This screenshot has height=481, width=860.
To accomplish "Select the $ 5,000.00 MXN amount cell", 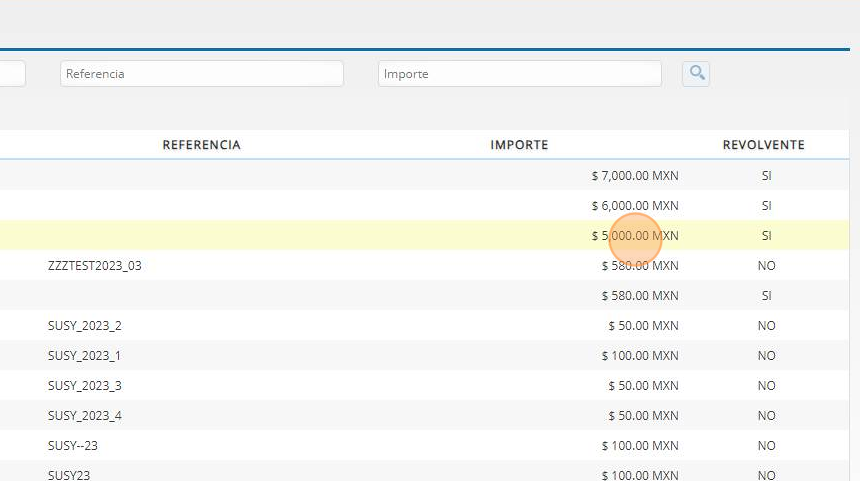I will 635,236.
